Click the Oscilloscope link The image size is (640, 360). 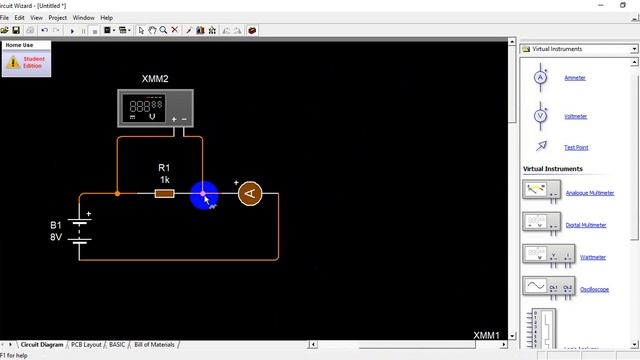594,289
